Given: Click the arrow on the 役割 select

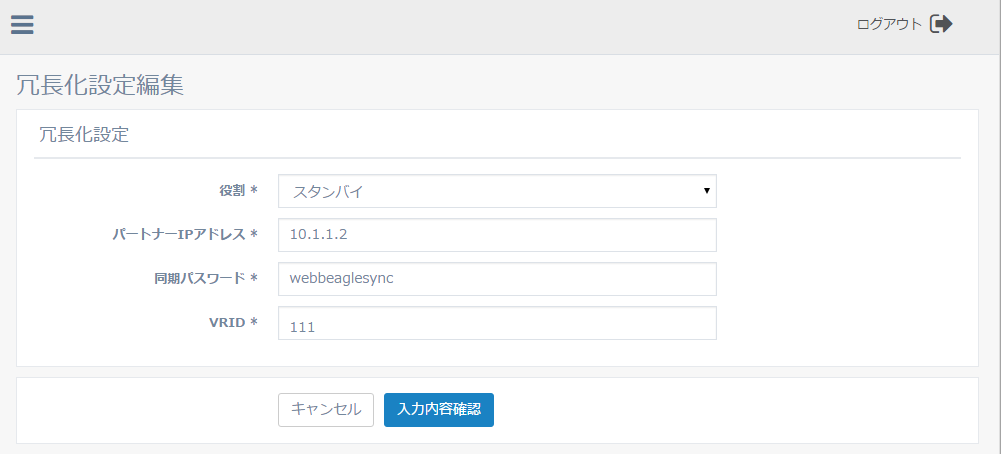Looking at the screenshot, I should (x=706, y=190).
